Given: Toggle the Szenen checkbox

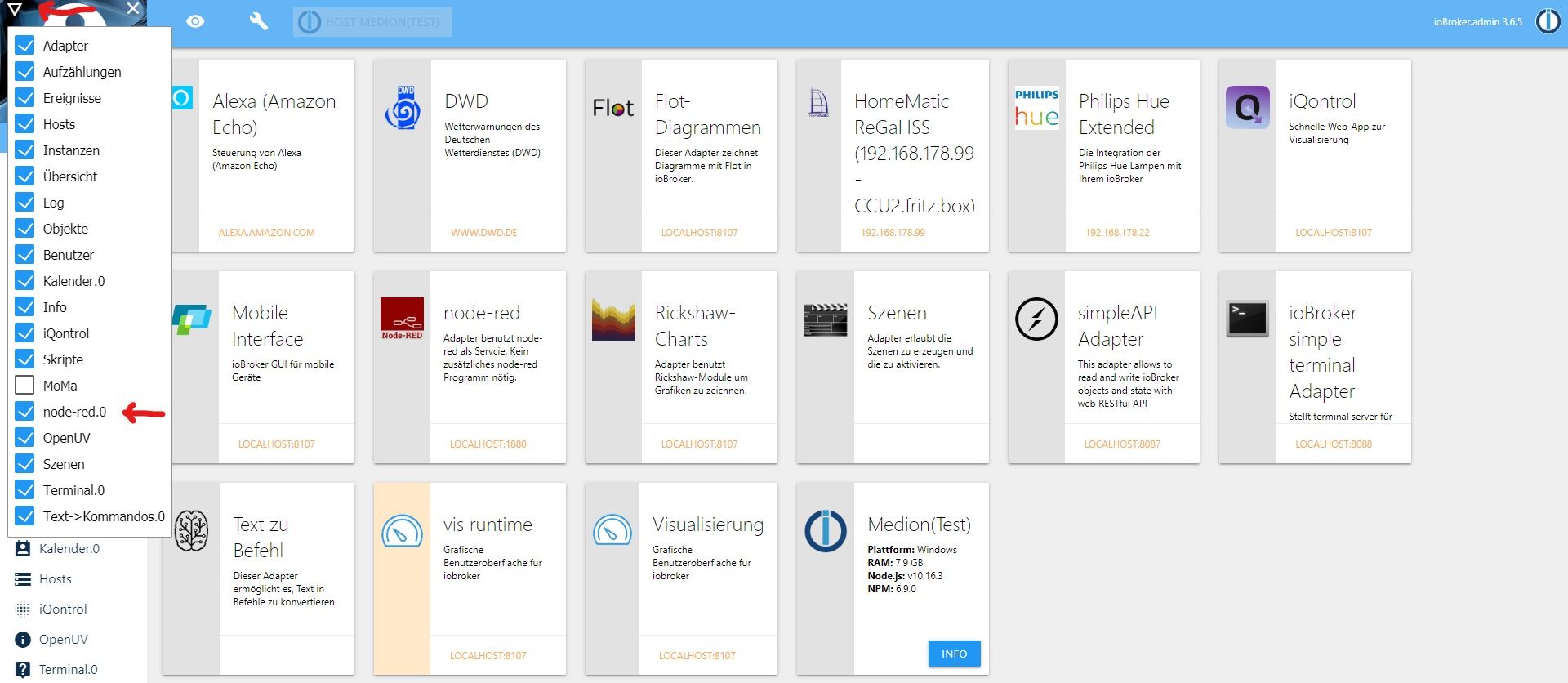Looking at the screenshot, I should tap(25, 464).
